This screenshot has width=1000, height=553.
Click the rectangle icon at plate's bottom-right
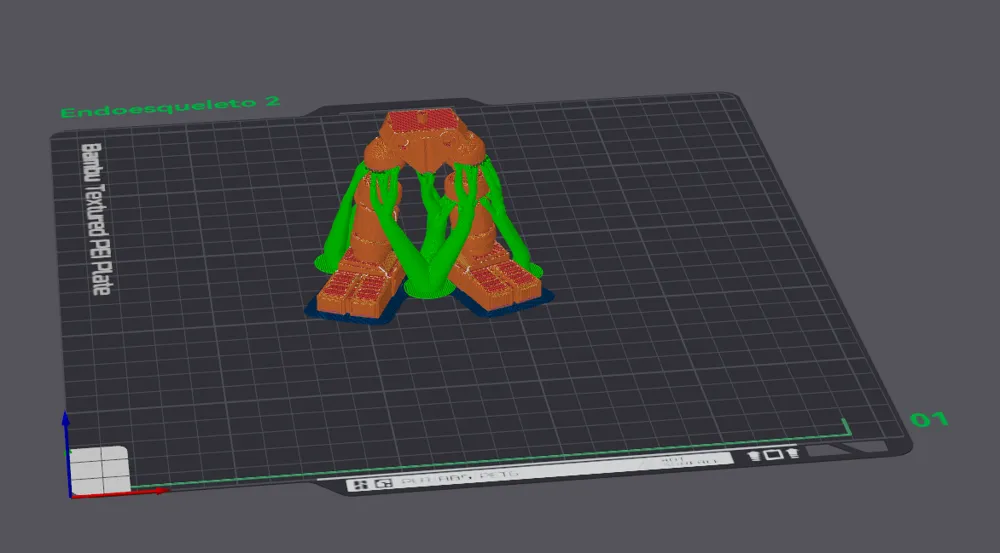[x=773, y=455]
